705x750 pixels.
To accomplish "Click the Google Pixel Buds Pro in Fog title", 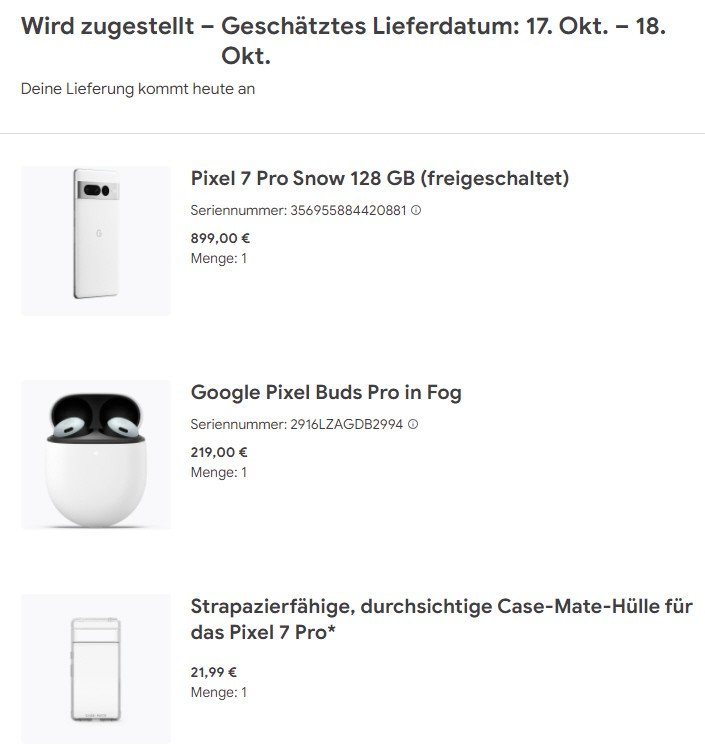I will coord(326,392).
